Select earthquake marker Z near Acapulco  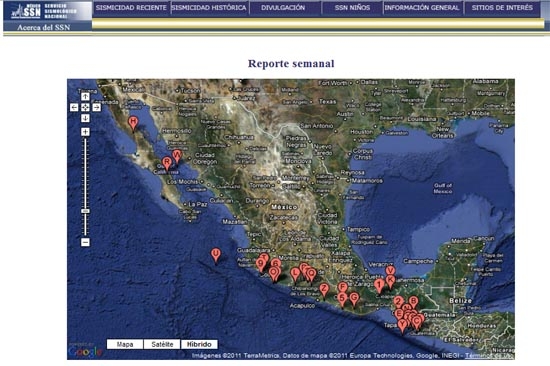click(324, 290)
